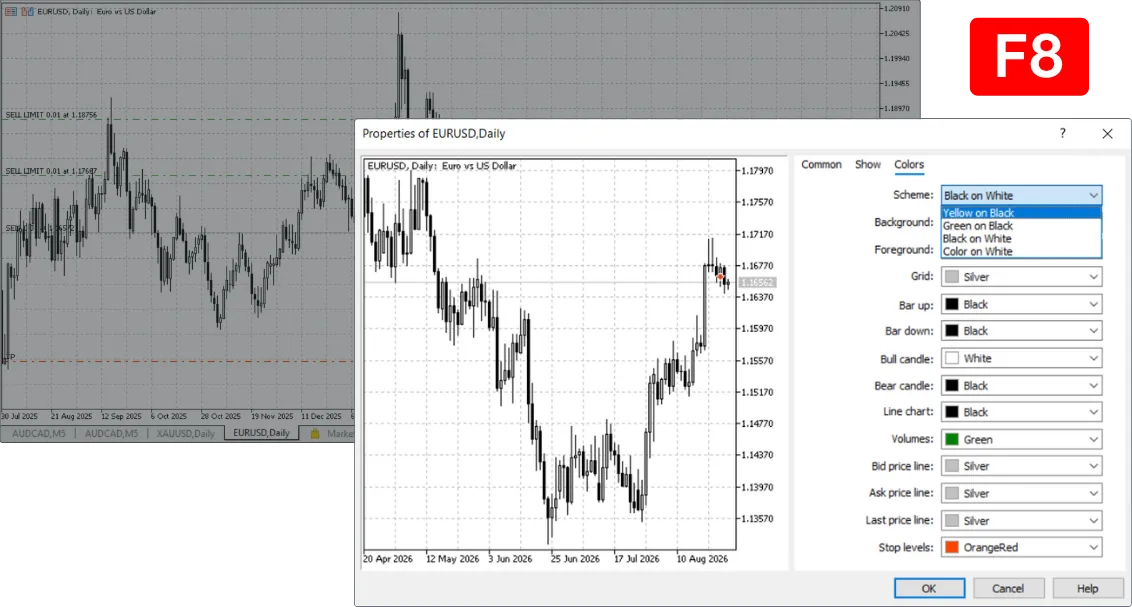Viewport: 1132px width, 607px height.
Task: Click the preview chart title EURUSD, Daily
Action: pos(442,166)
